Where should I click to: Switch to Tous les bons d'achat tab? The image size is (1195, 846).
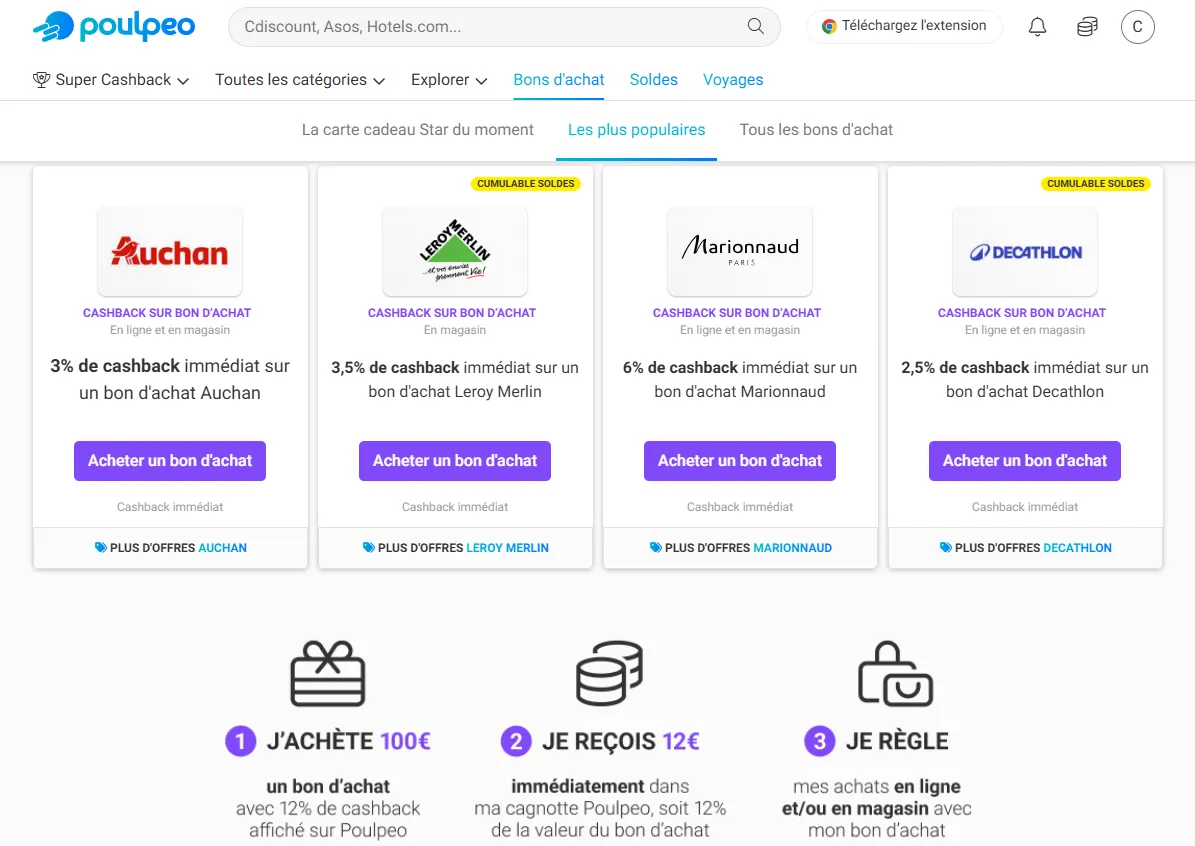pyautogui.click(x=816, y=130)
